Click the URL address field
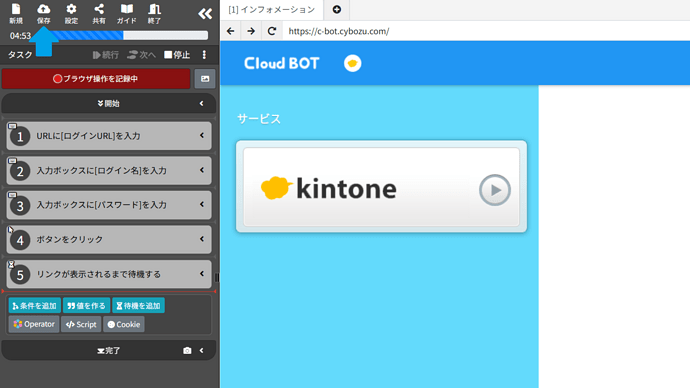This screenshot has height=388, width=690. click(486, 31)
